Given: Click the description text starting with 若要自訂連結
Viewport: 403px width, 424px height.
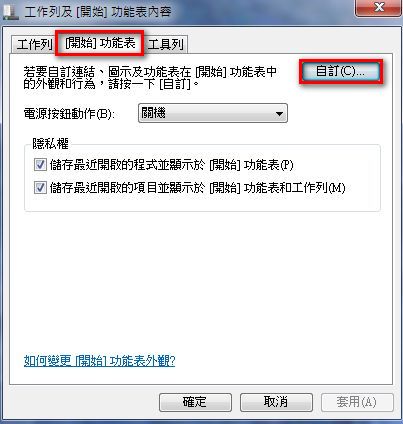Looking at the screenshot, I should pos(150,77).
